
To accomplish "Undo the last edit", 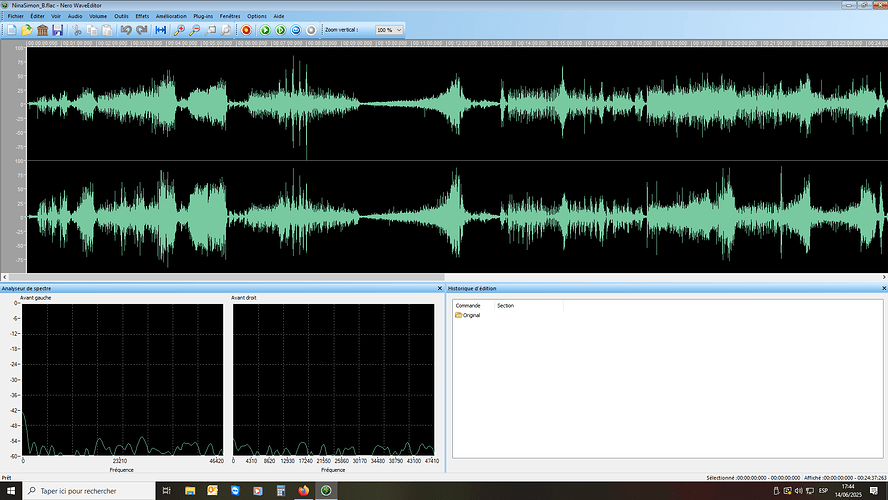I will point(126,30).
